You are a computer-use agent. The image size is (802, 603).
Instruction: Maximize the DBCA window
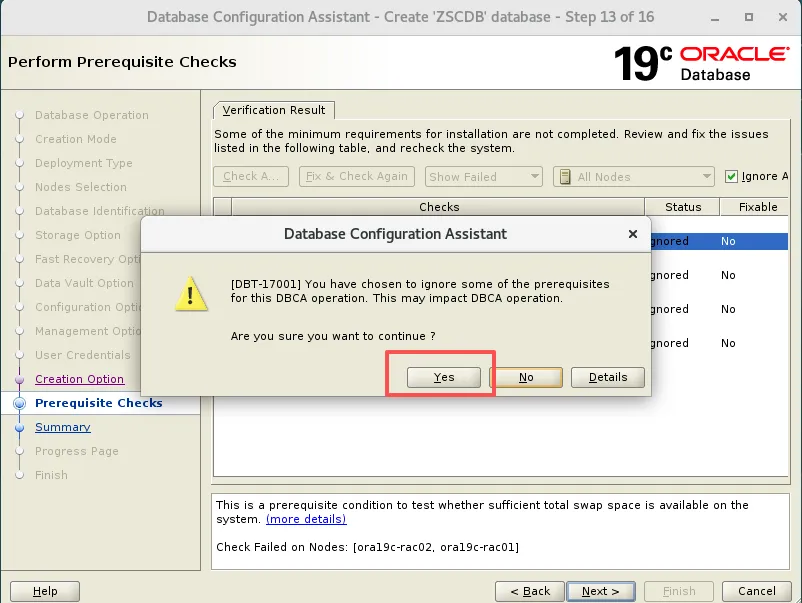pyautogui.click(x=749, y=17)
